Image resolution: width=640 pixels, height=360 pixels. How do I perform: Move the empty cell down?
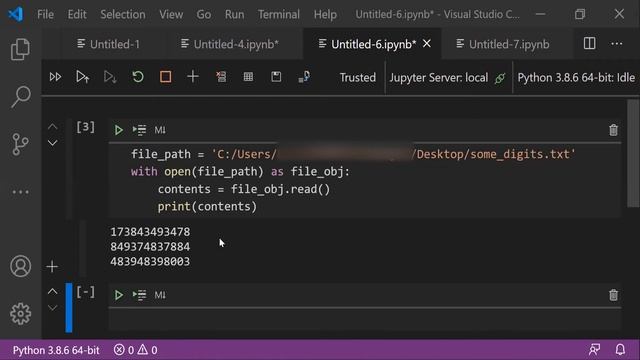[x=52, y=308]
